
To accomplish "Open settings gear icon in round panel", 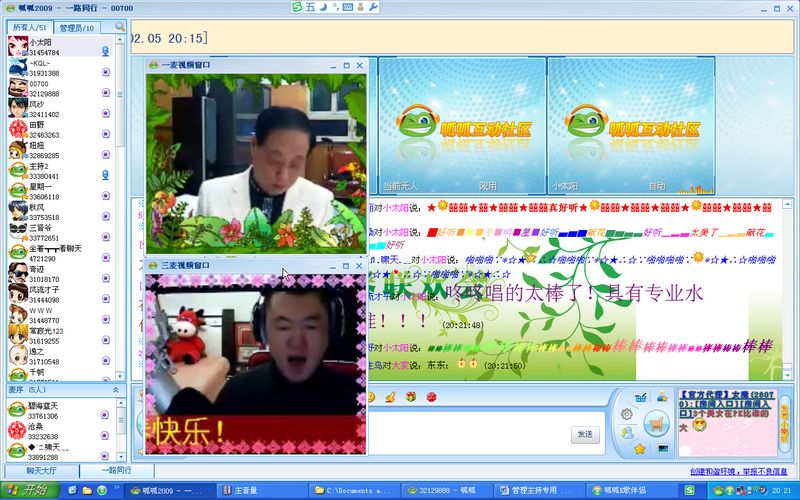I will tap(627, 414).
